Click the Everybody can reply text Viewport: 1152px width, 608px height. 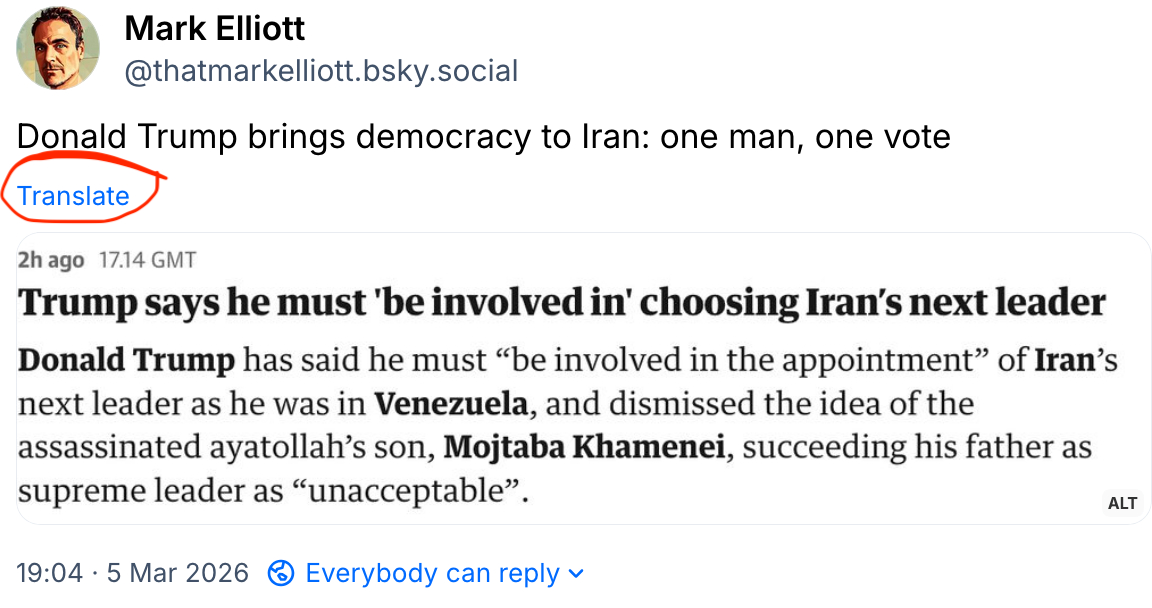click(432, 573)
